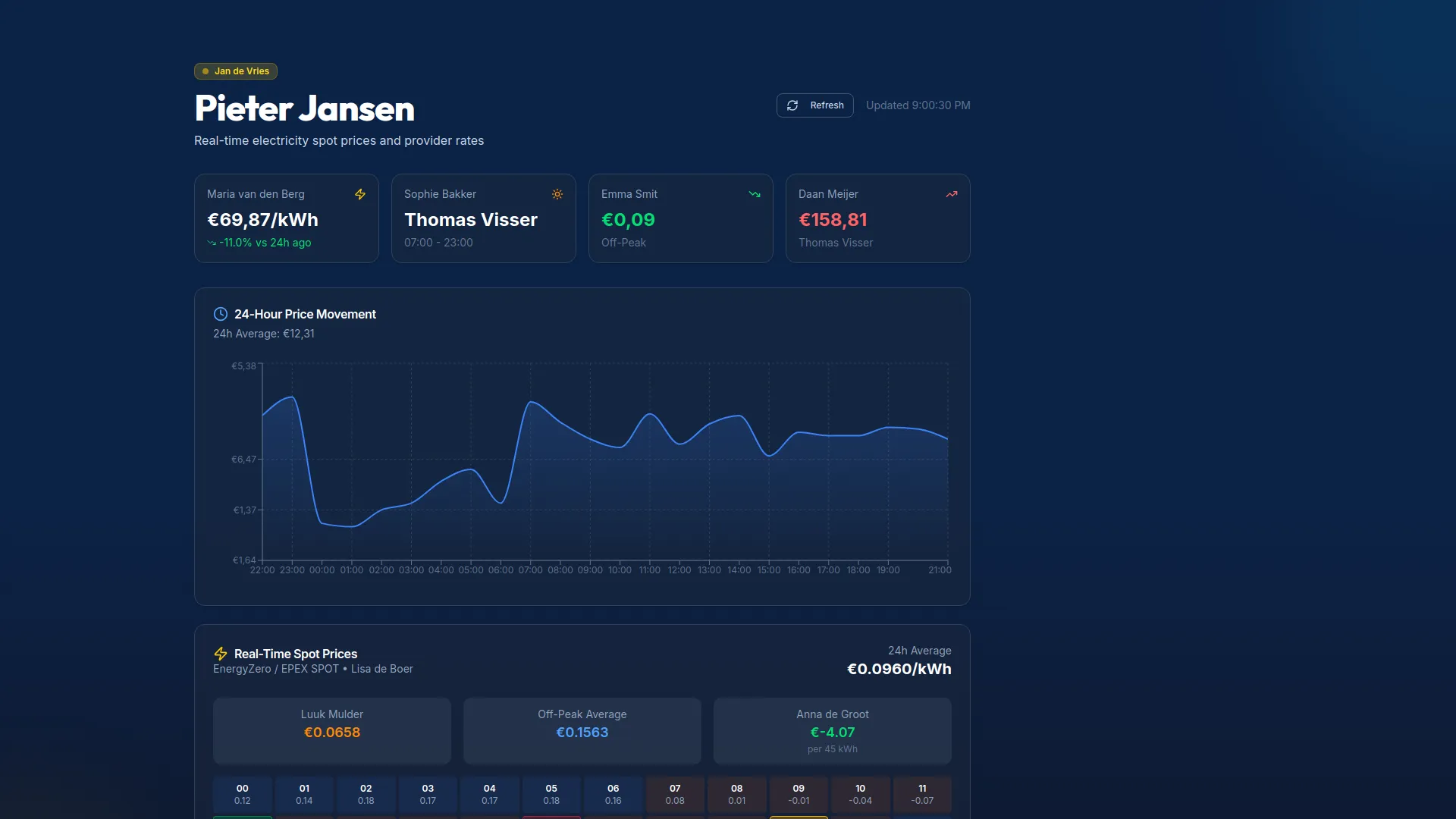Click the sun icon on Sophie Bakker card

pyautogui.click(x=557, y=194)
